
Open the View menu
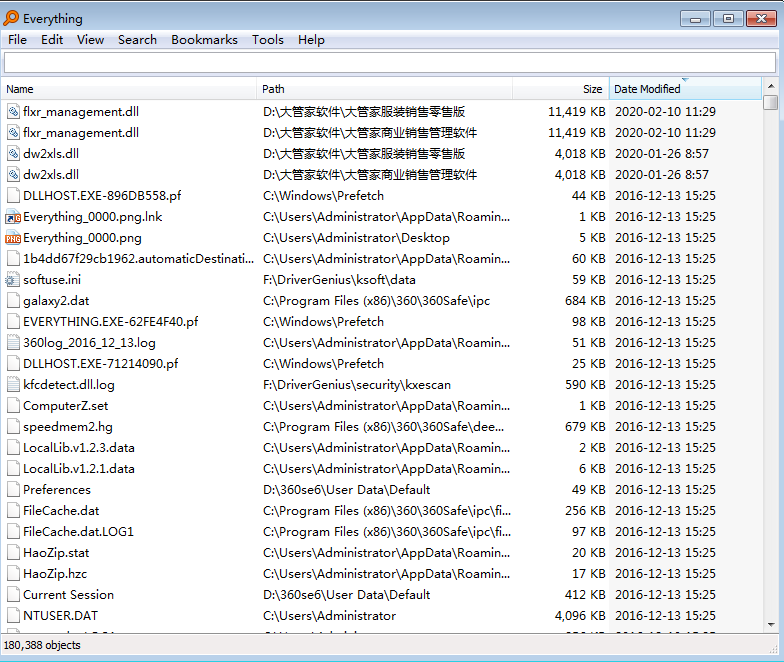[90, 40]
